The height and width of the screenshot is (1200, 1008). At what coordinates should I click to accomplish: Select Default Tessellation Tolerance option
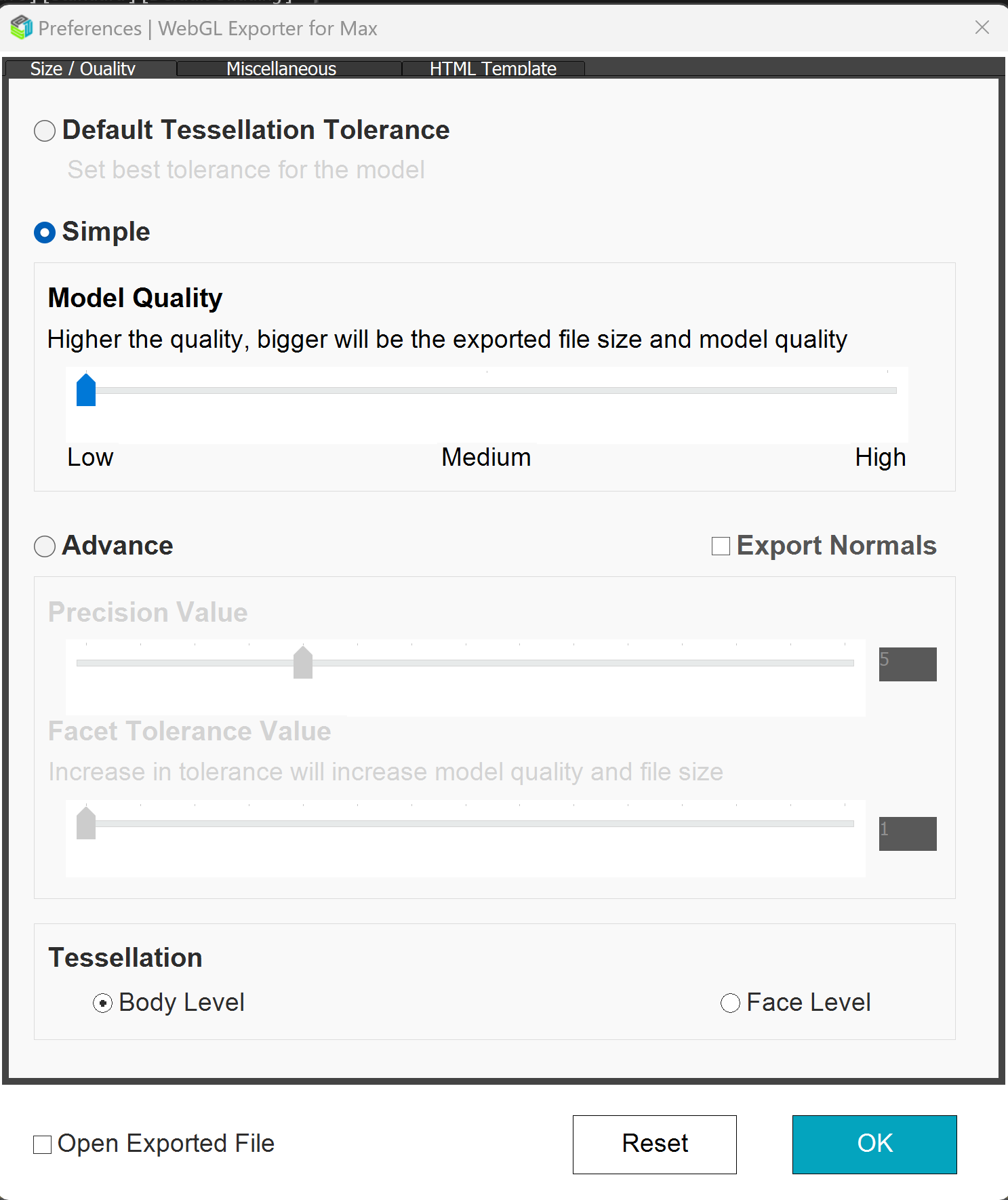(x=45, y=131)
